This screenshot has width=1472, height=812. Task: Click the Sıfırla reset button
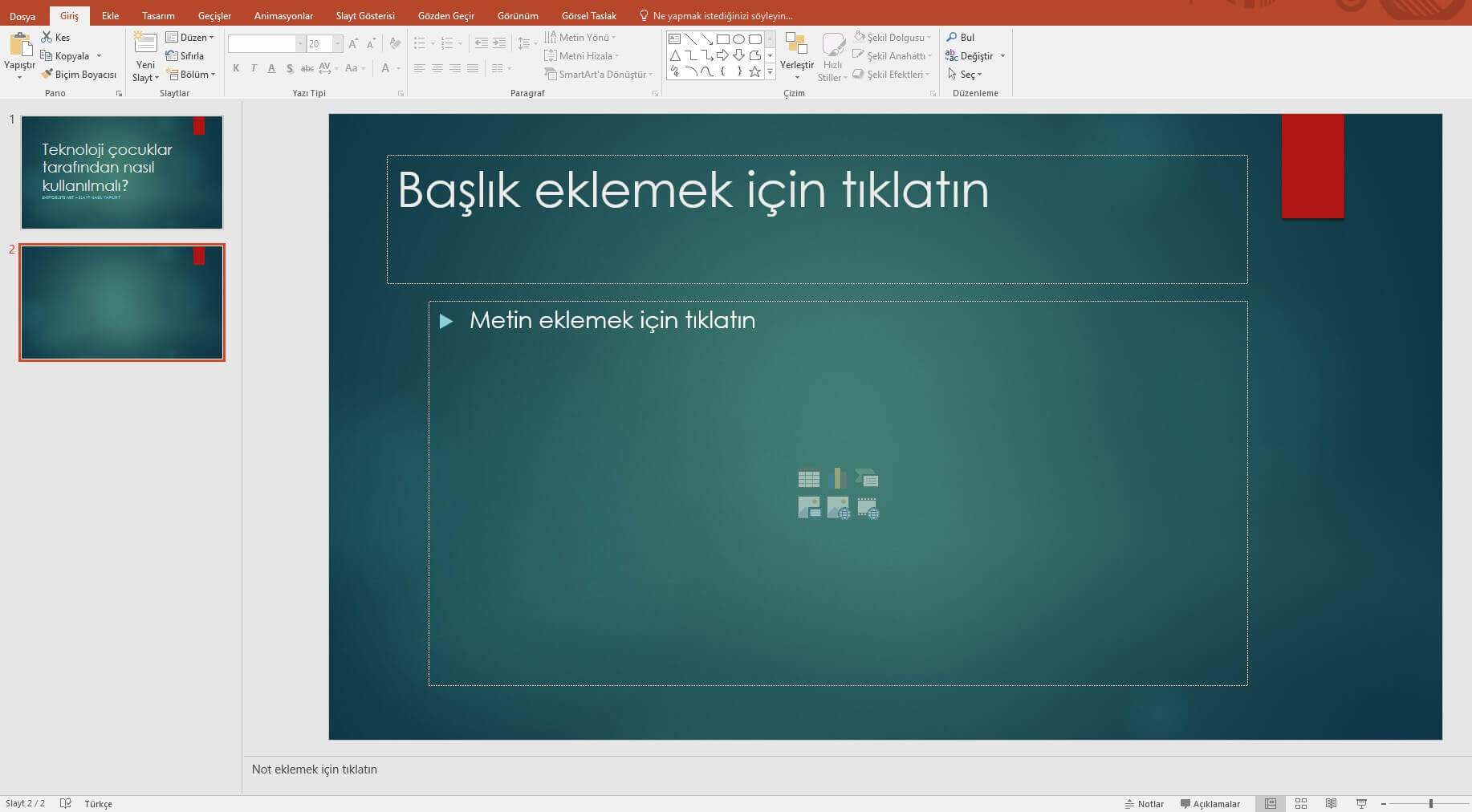click(x=185, y=55)
